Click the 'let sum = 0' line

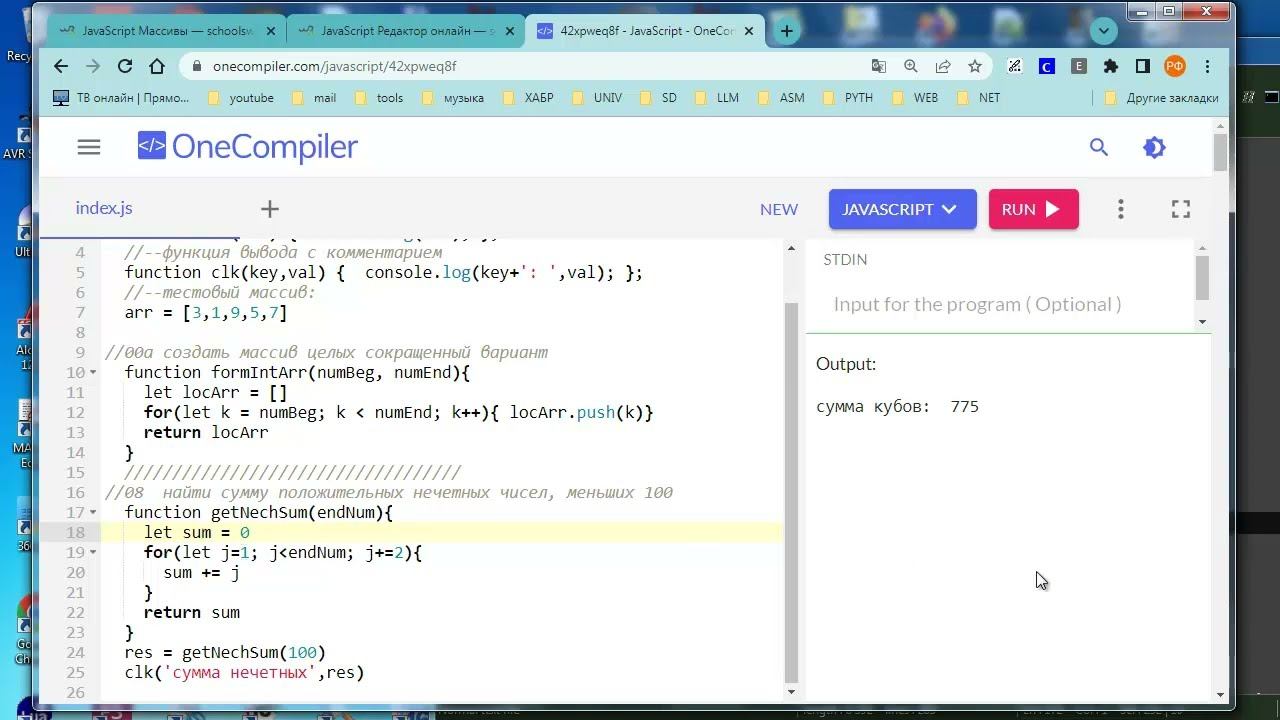pyautogui.click(x=197, y=533)
